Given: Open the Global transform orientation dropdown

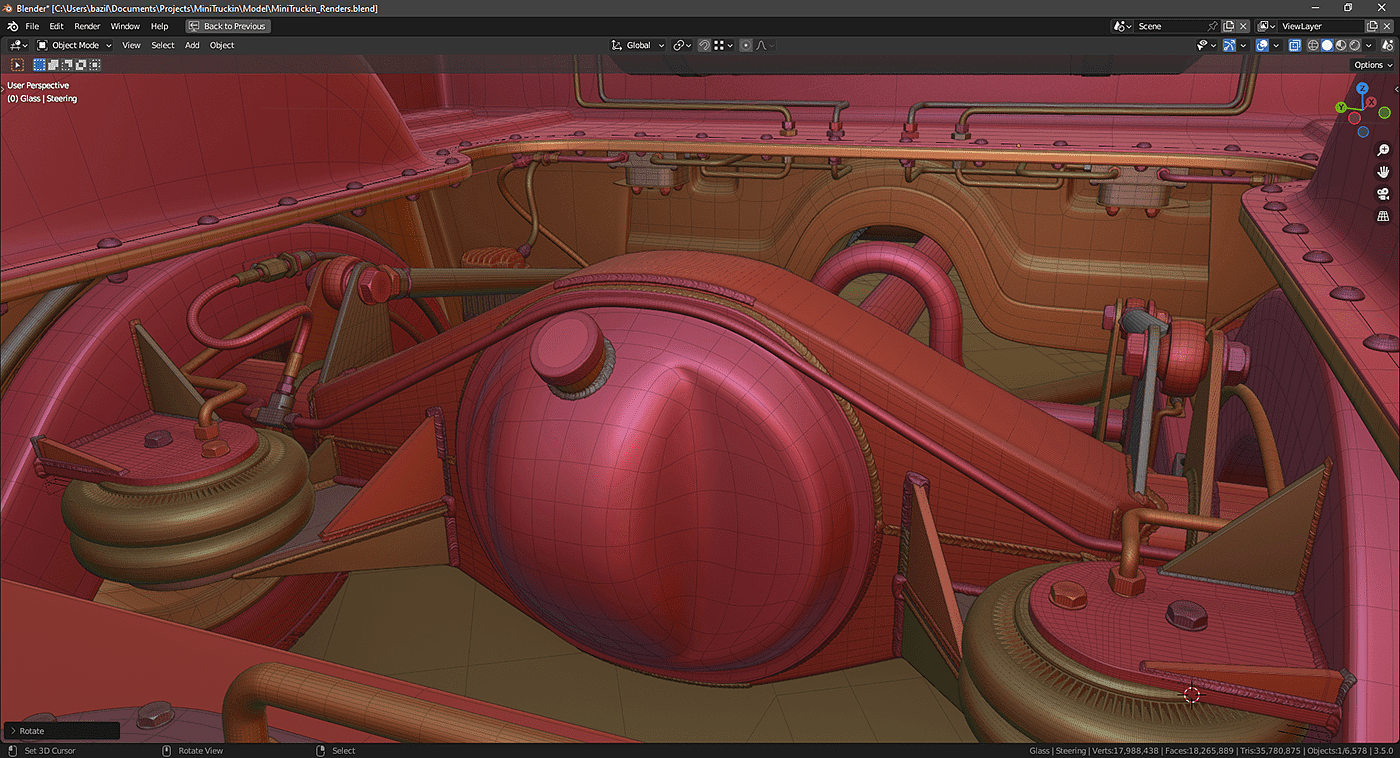Looking at the screenshot, I should 638,45.
